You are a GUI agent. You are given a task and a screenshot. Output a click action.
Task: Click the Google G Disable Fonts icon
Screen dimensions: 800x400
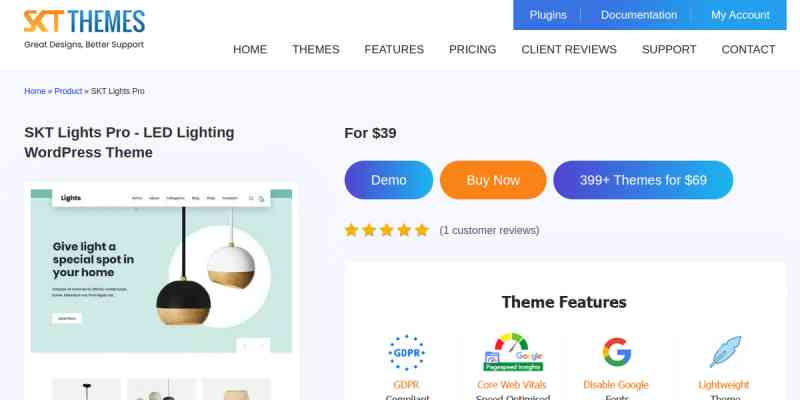point(616,352)
